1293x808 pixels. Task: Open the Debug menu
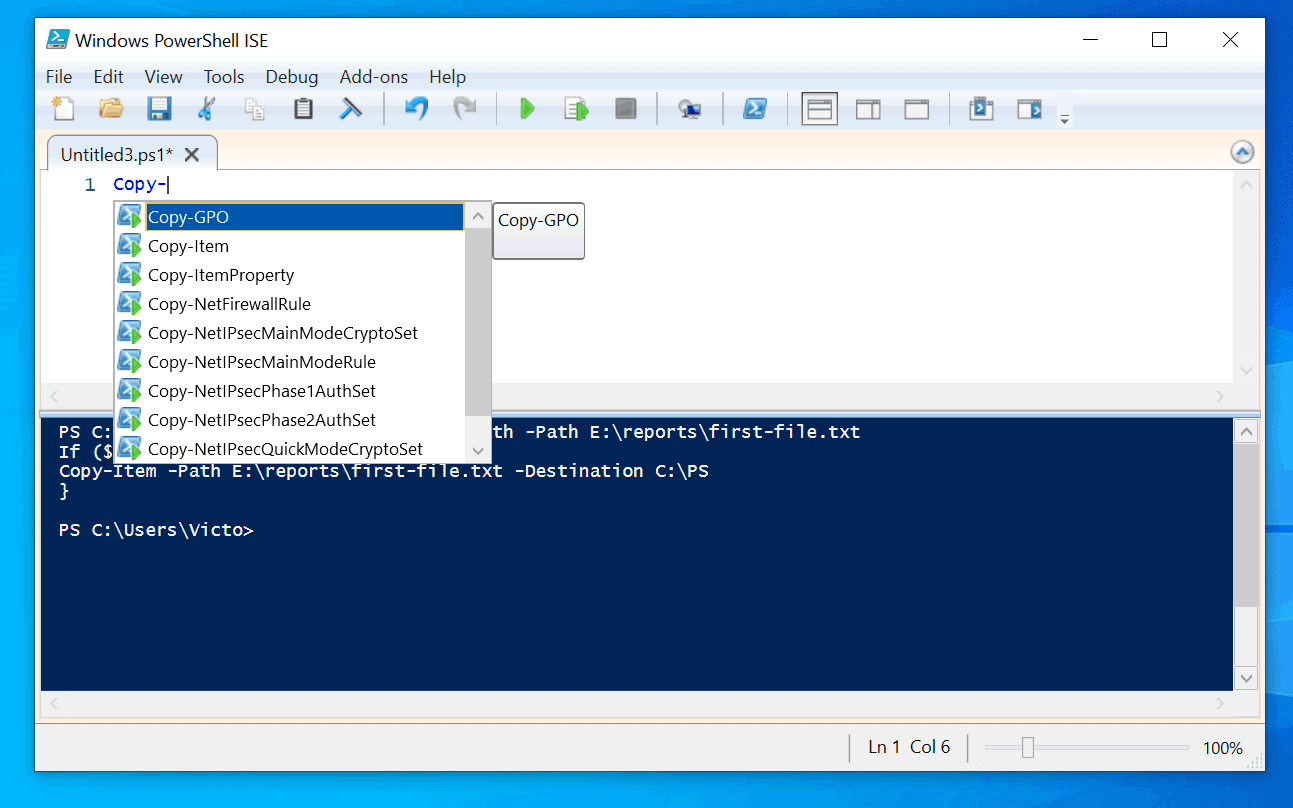292,77
